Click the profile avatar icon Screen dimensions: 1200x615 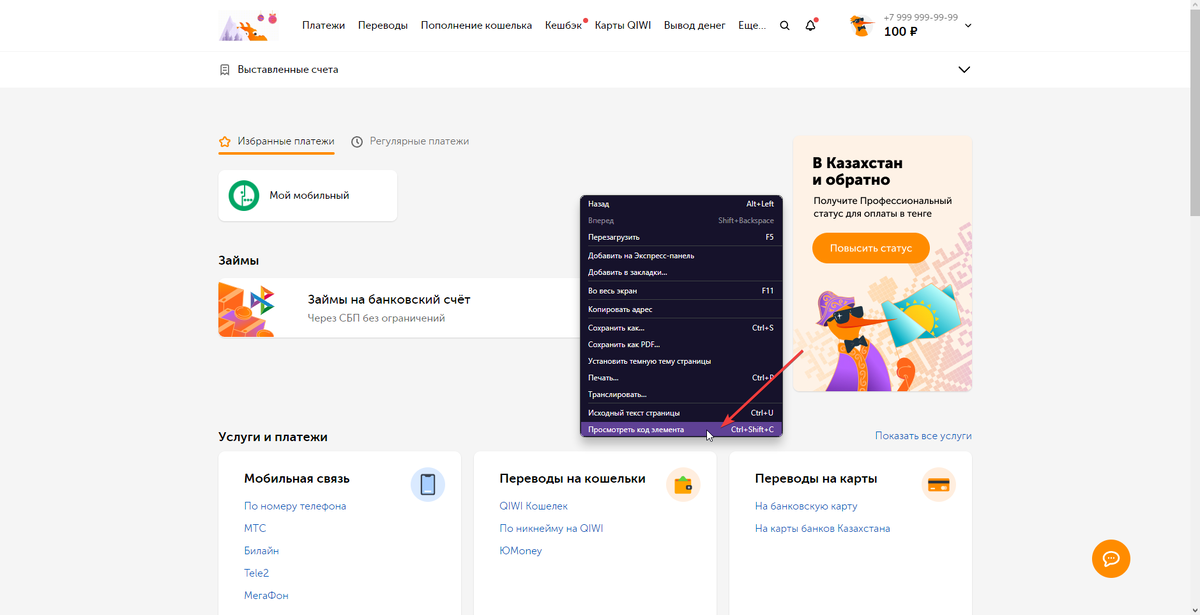coord(861,25)
